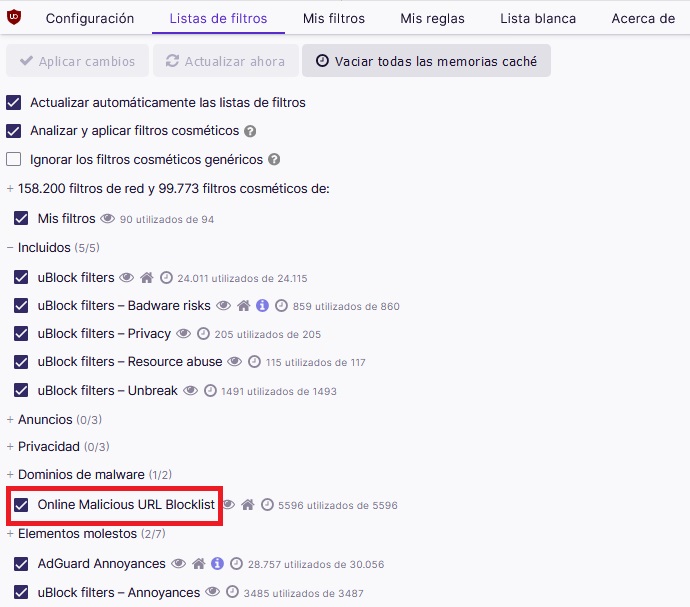Image resolution: width=690 pixels, height=607 pixels.
Task: Expand the Anuncios group
Action: pos(55,419)
